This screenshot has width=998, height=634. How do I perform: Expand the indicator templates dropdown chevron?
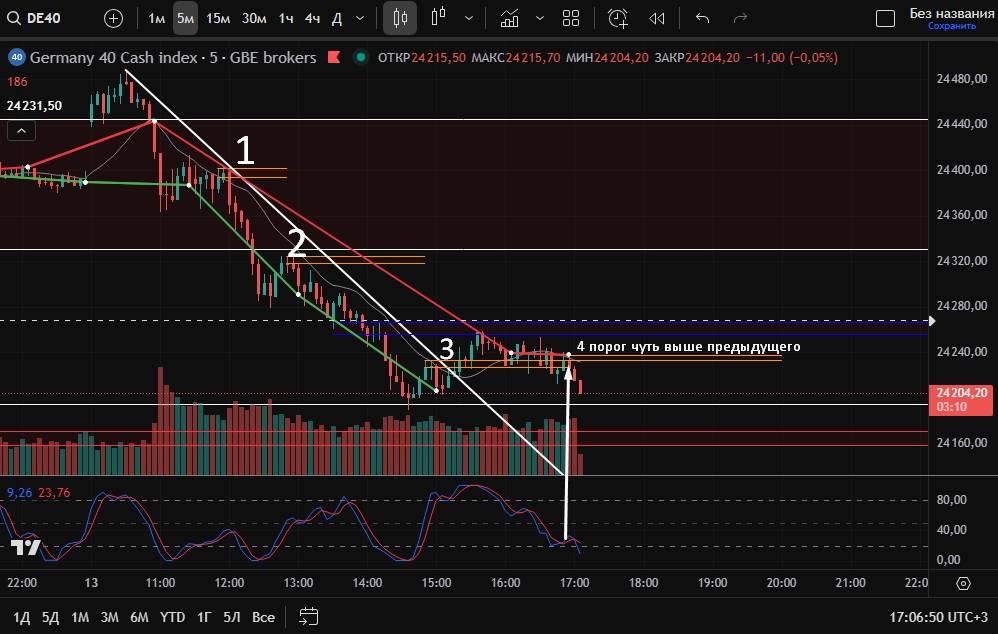tap(540, 18)
